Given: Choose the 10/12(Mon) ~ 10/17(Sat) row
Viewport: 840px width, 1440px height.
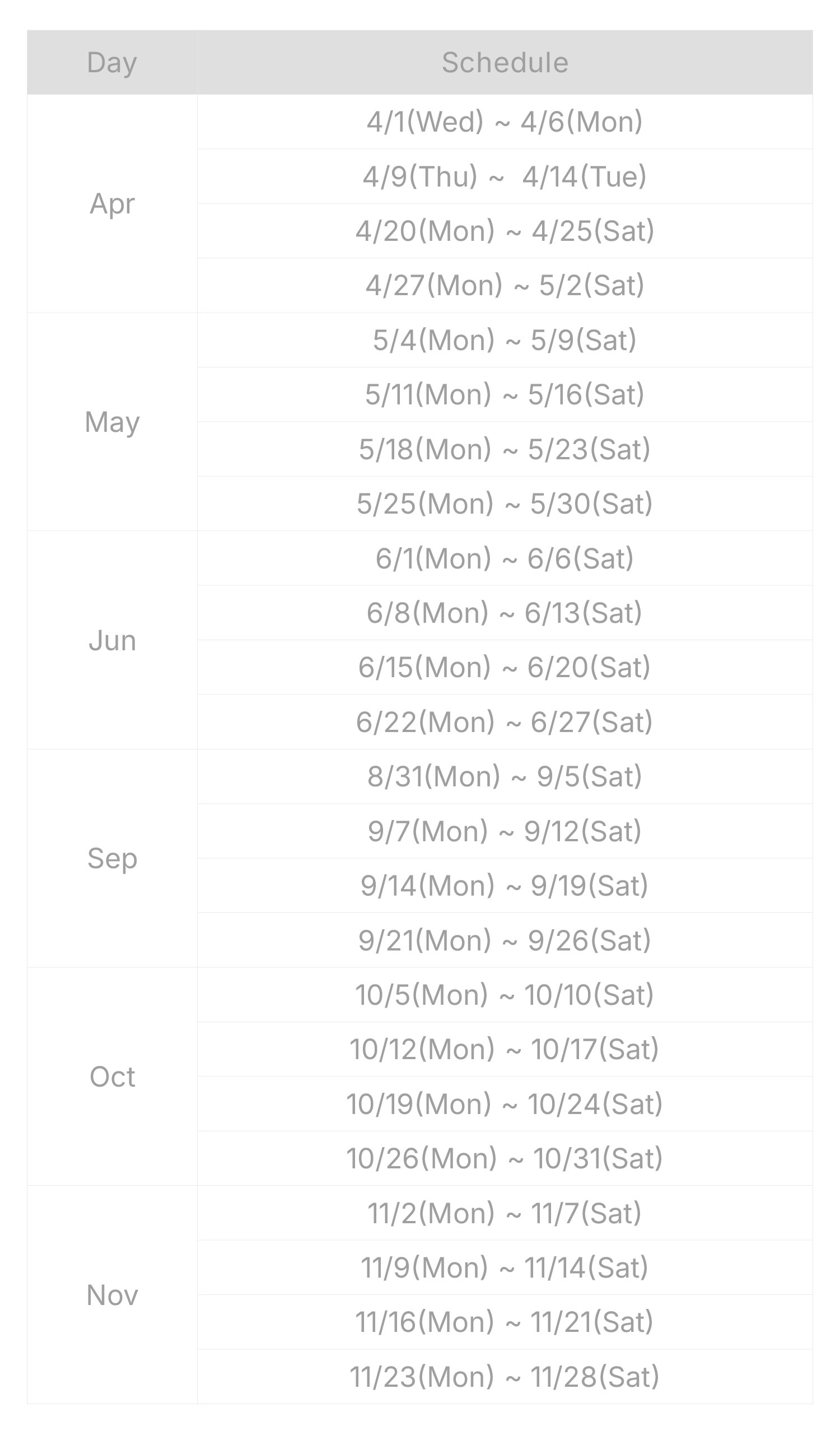Looking at the screenshot, I should [505, 1049].
